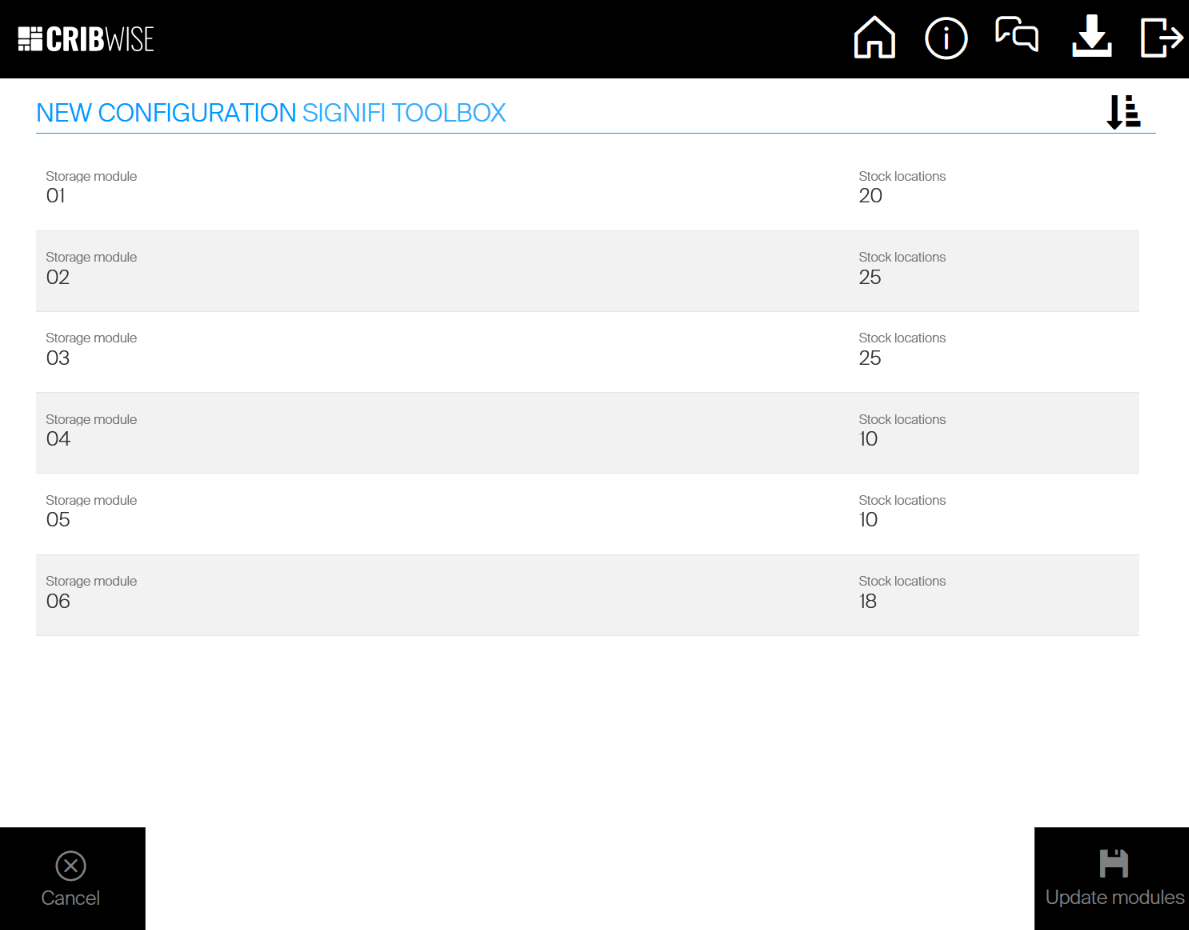This screenshot has width=1189, height=930.
Task: Click the CRIBWISE logo
Action: pos(86,39)
